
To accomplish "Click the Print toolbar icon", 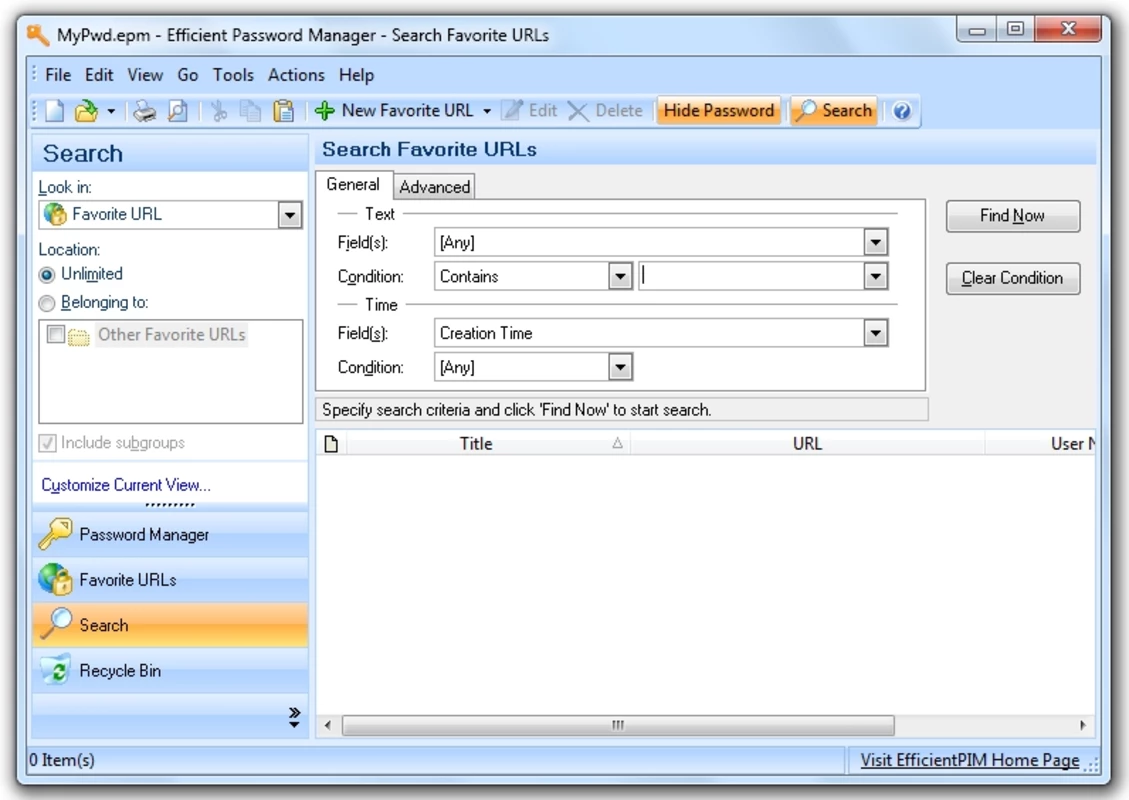I will (145, 111).
